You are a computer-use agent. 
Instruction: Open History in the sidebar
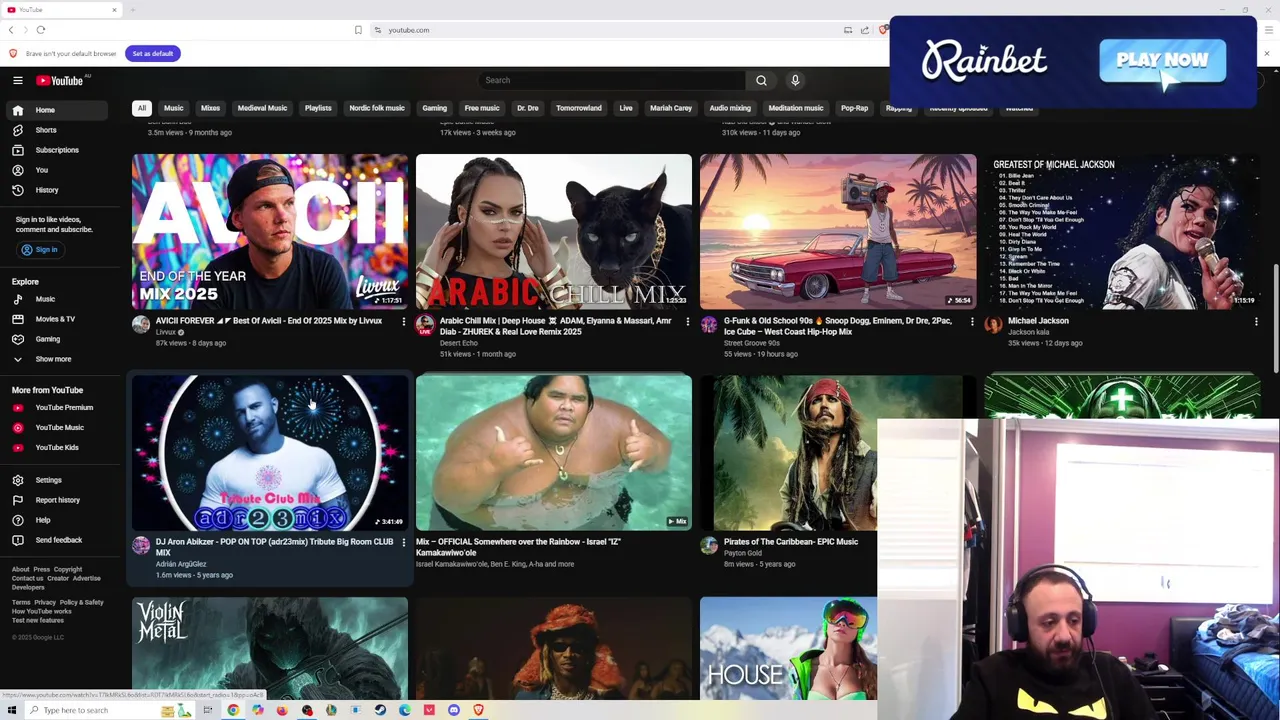(x=55, y=190)
